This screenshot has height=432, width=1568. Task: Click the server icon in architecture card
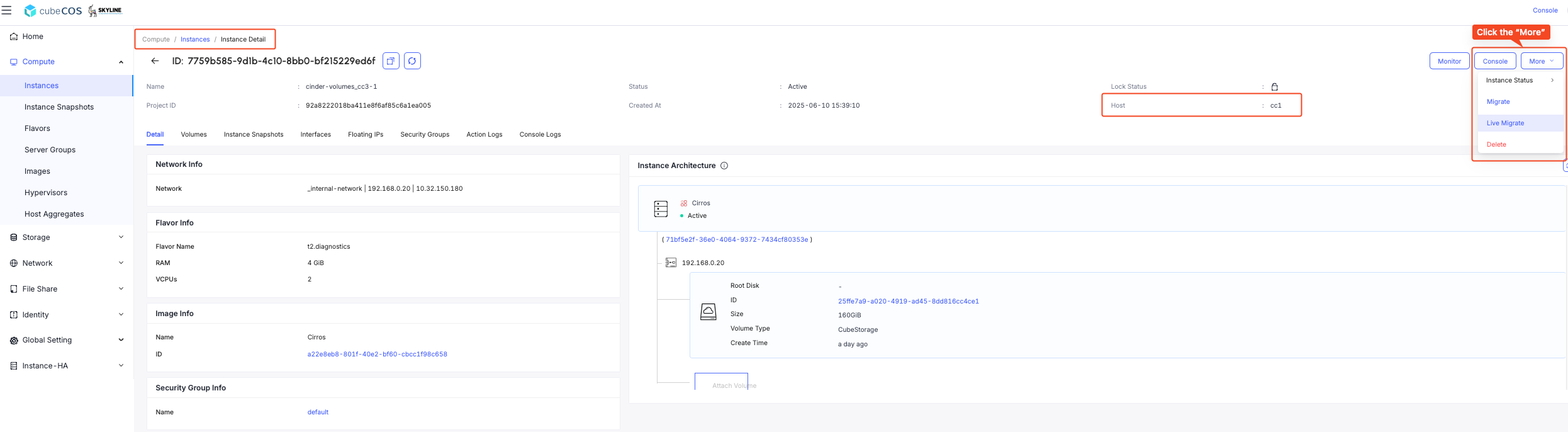pyautogui.click(x=661, y=209)
